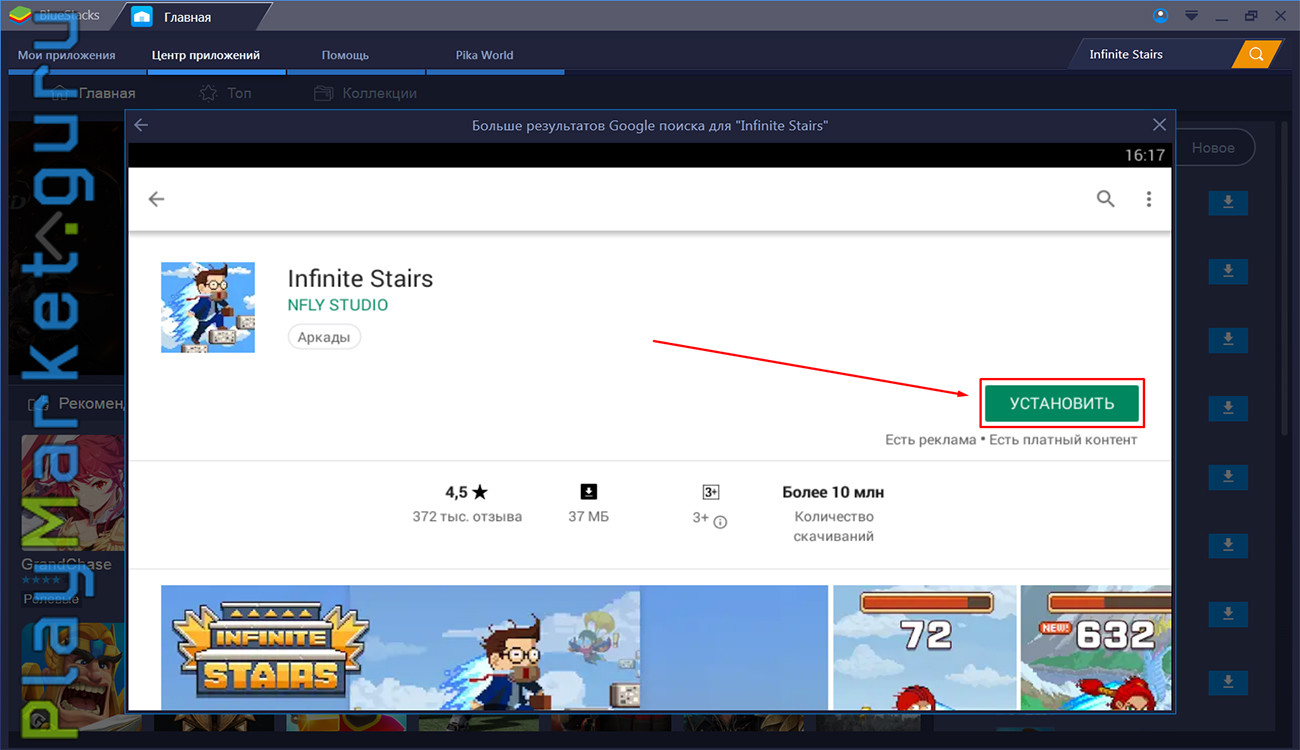
Task: Minimize the BlueStacks window
Action: tap(1222, 16)
